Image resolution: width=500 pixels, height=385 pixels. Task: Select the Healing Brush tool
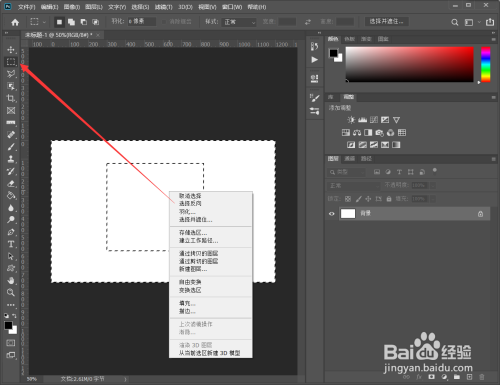coord(11,135)
